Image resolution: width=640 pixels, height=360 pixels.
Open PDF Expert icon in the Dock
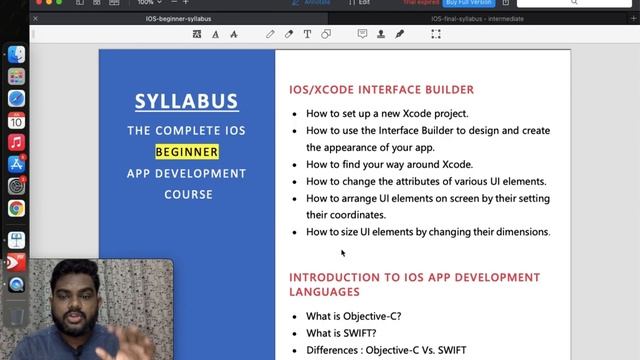pos(16,262)
